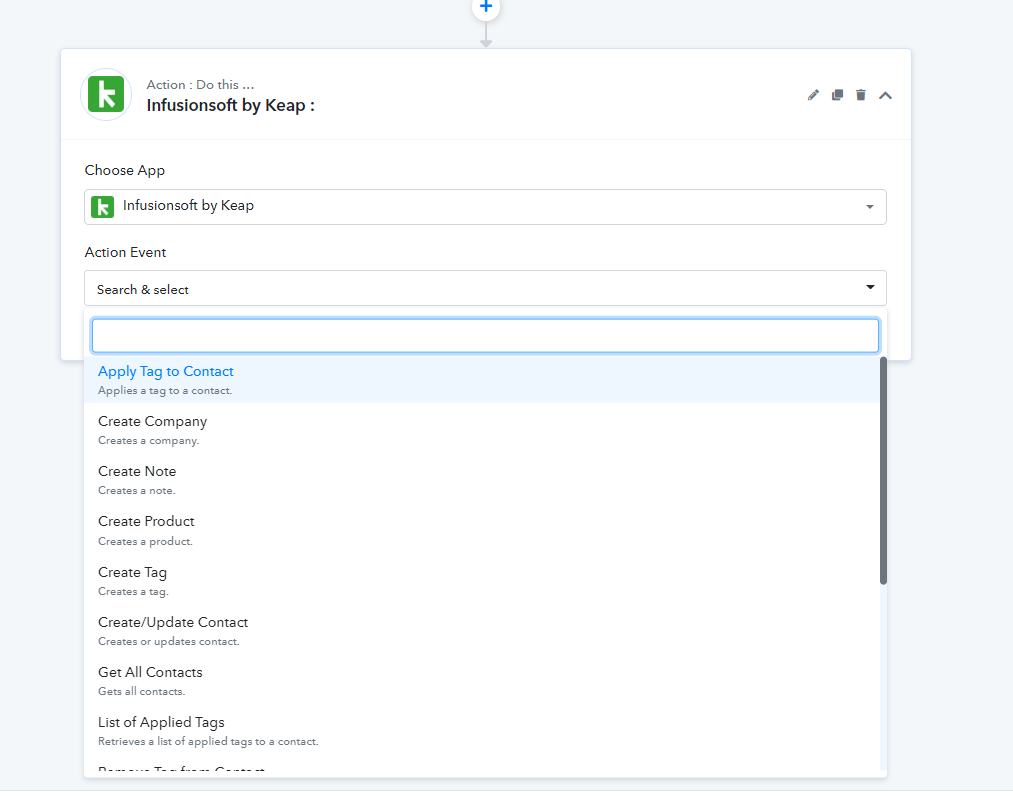1013x799 pixels.
Task: Choose Get All Contacts action
Action: [x=481, y=681]
